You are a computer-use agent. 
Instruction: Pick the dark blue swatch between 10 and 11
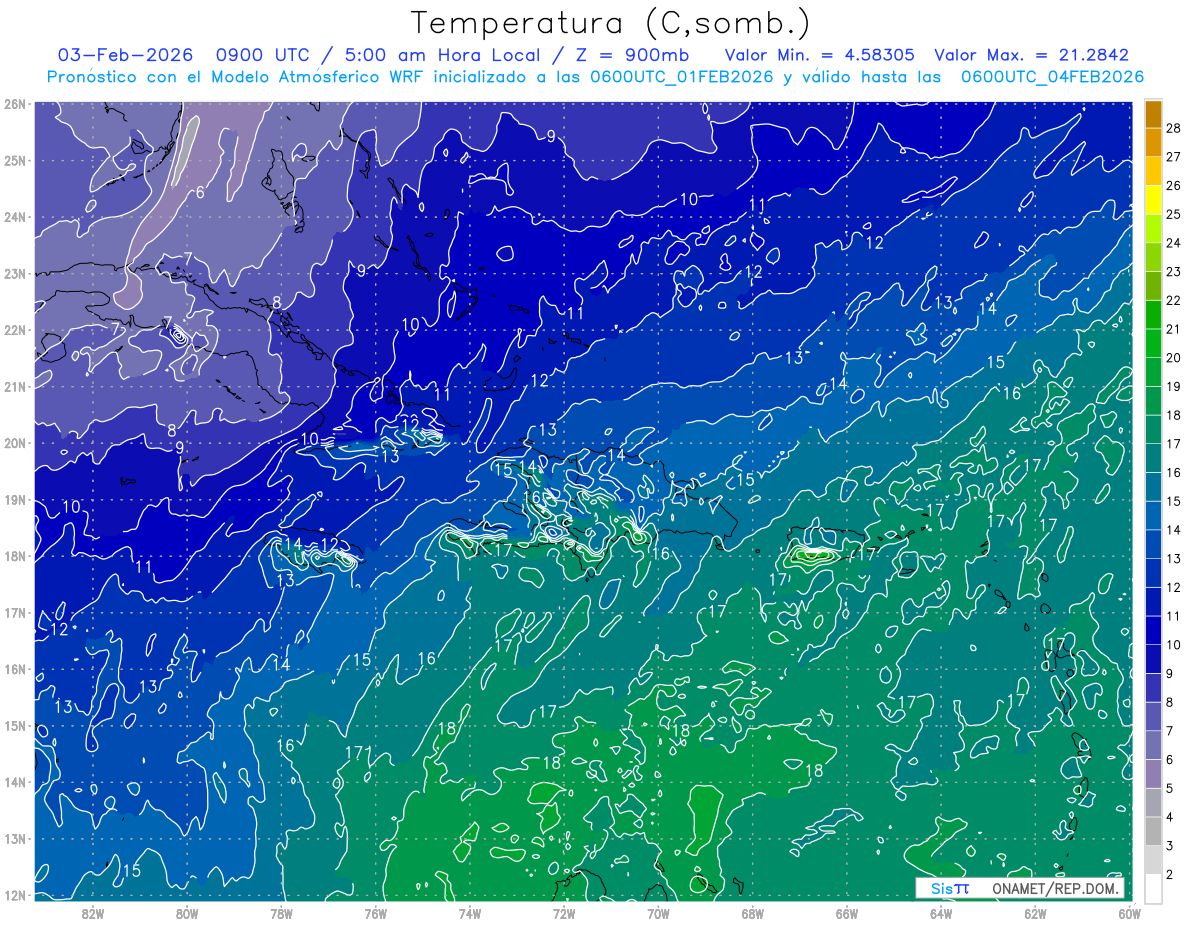point(1153,630)
